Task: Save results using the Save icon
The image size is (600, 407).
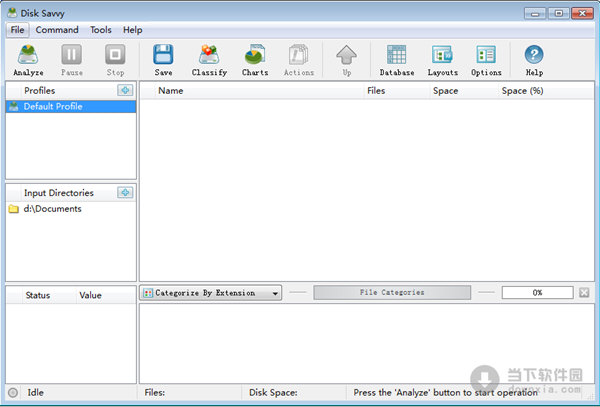Action: (163, 60)
